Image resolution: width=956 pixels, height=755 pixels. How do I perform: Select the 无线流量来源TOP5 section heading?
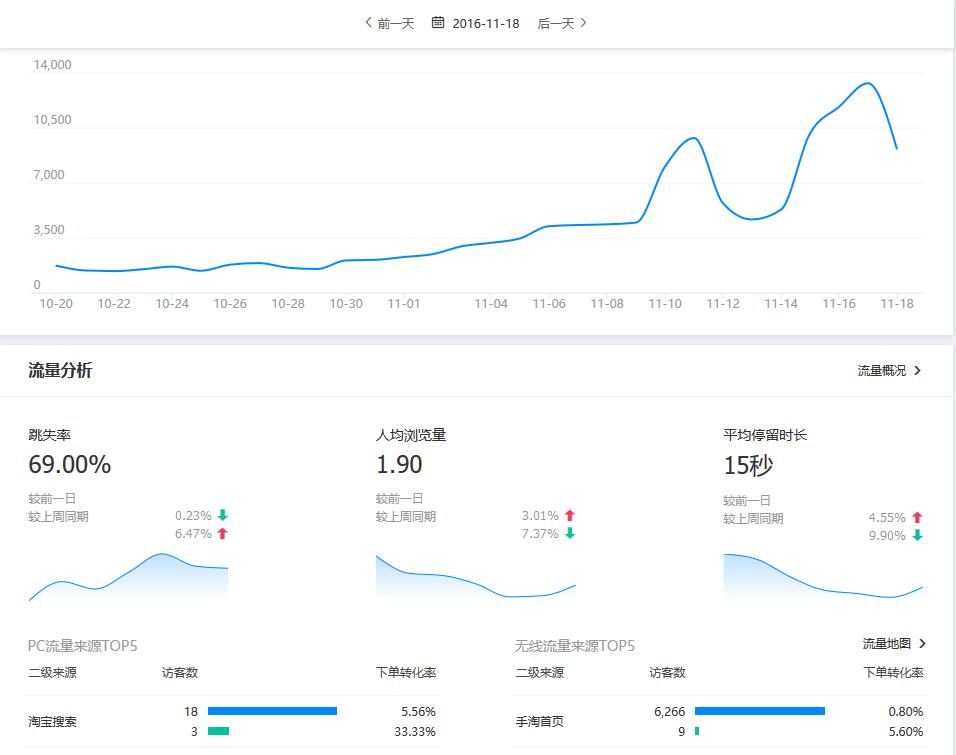pos(574,646)
